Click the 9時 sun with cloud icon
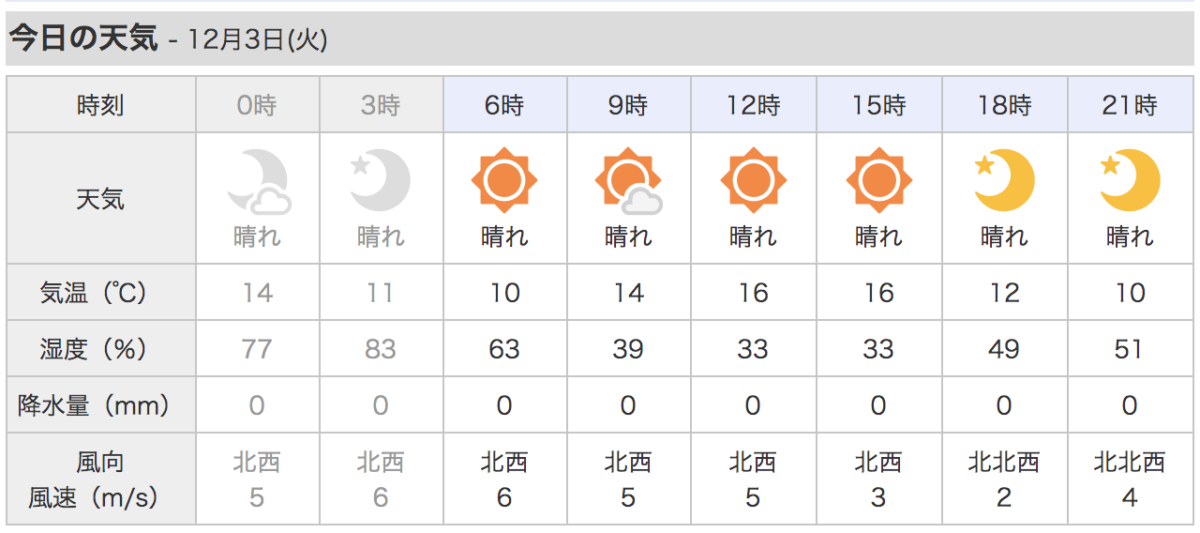Viewport: 1200px width, 533px height. coord(629,182)
